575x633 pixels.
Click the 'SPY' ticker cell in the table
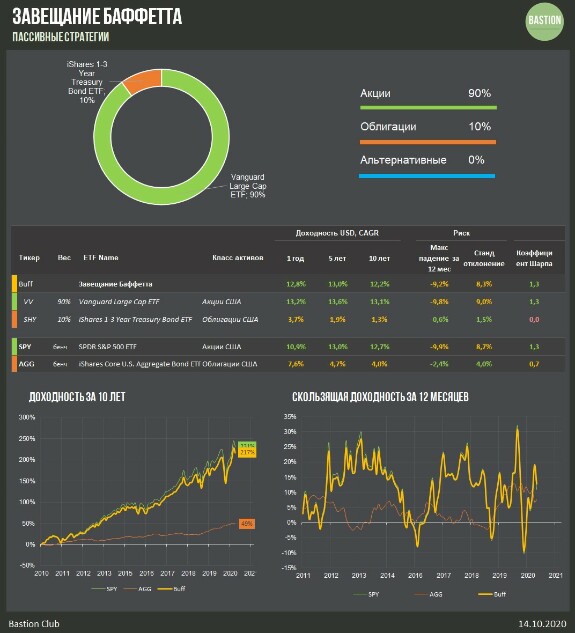coord(25,347)
